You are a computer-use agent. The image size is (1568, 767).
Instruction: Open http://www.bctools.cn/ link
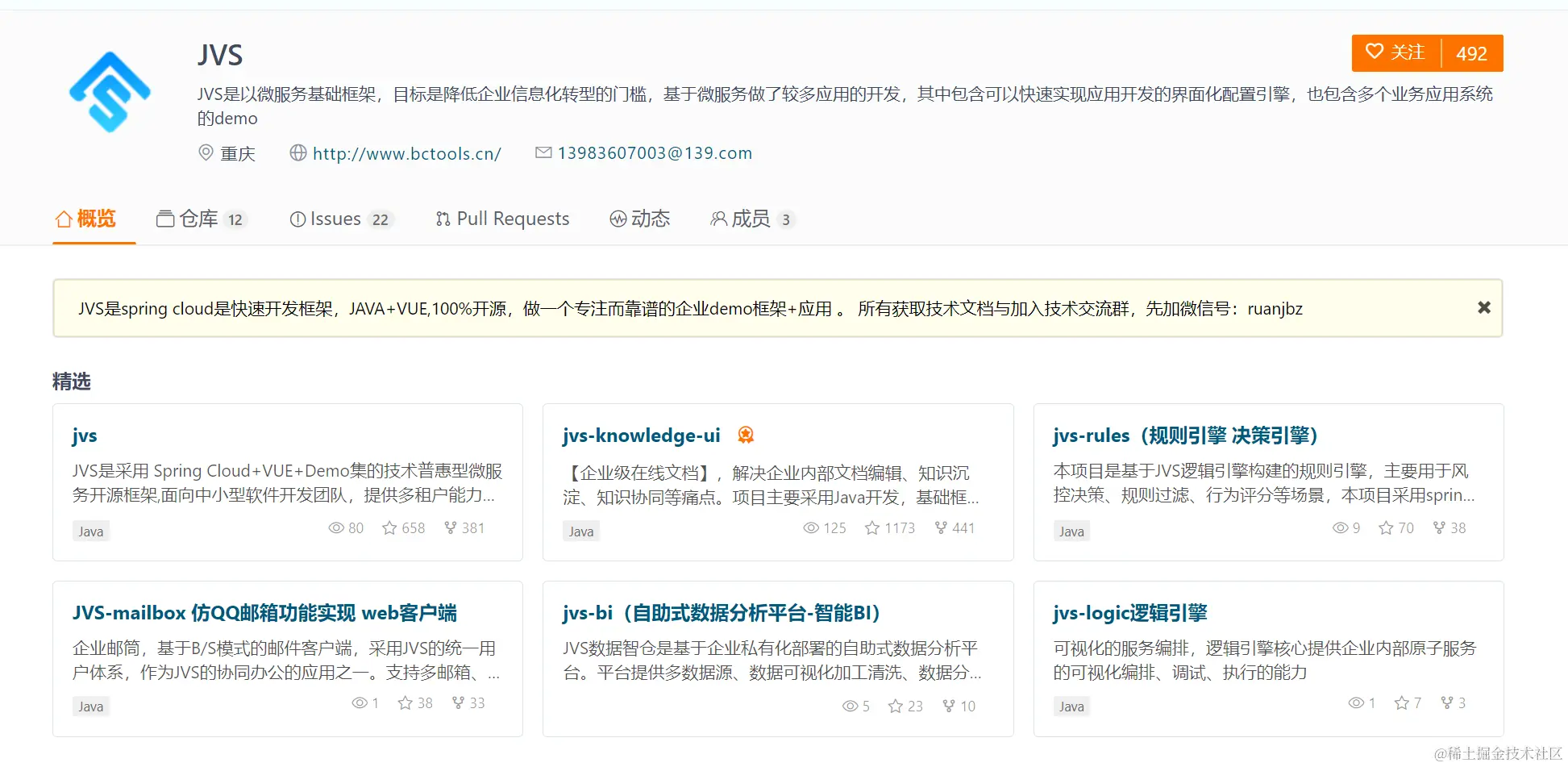point(407,153)
